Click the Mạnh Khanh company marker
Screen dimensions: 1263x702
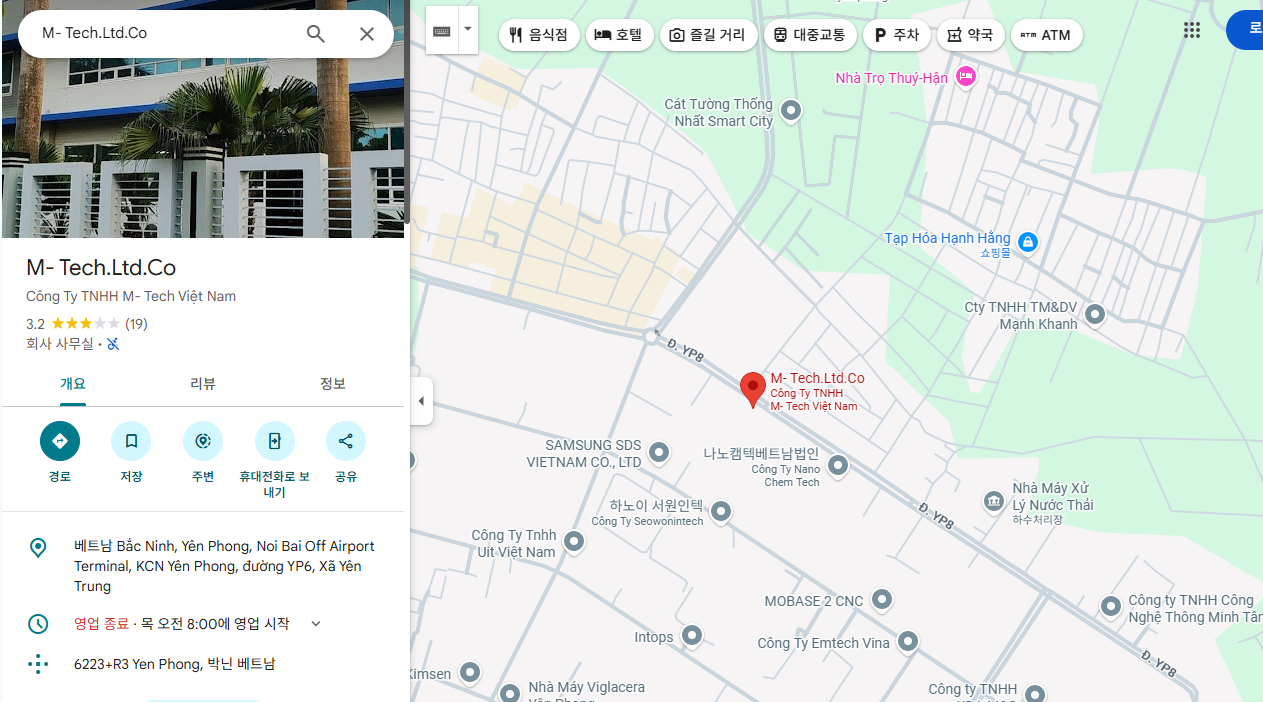1095,315
